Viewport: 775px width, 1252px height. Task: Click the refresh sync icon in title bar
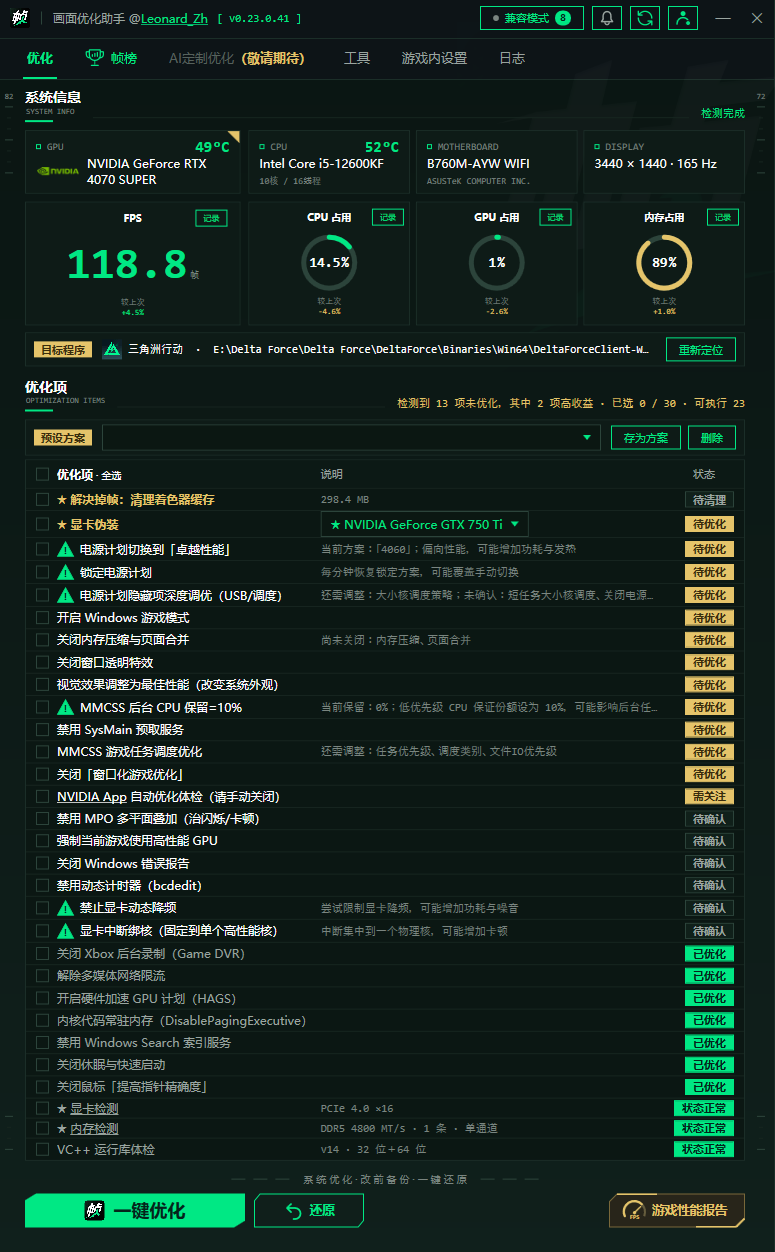(645, 18)
